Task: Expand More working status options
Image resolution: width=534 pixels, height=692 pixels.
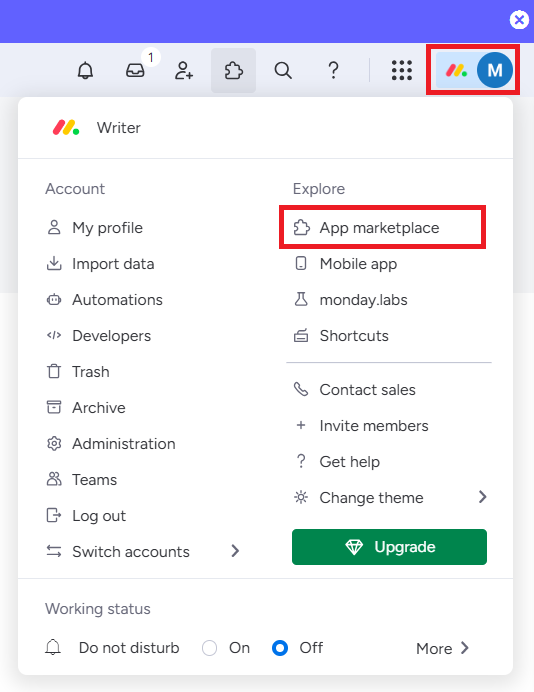Action: tap(442, 648)
